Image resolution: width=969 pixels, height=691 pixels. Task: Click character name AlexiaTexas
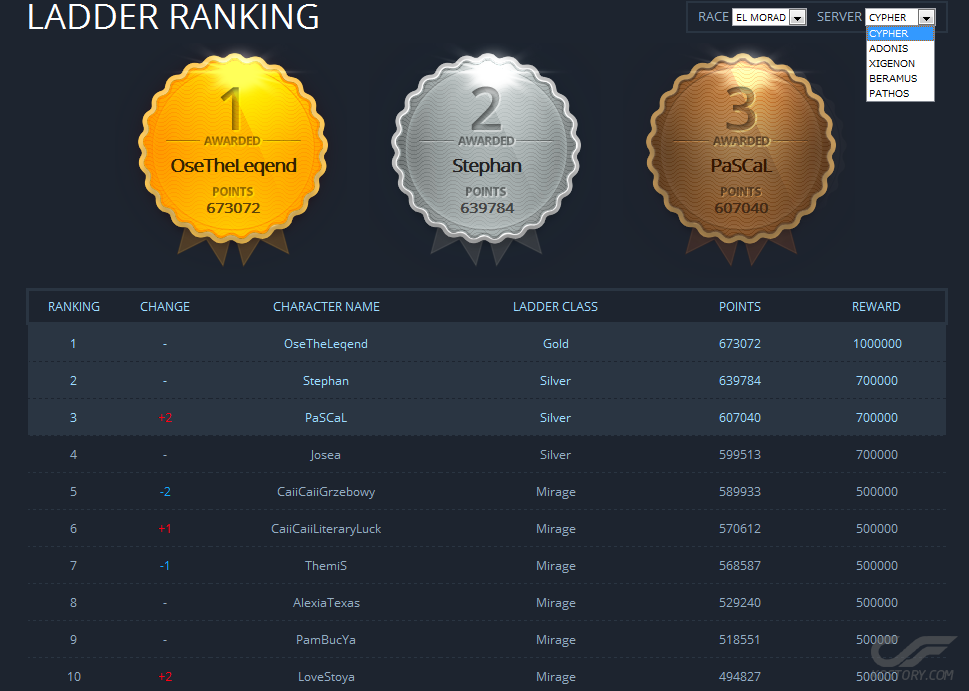pyautogui.click(x=326, y=603)
